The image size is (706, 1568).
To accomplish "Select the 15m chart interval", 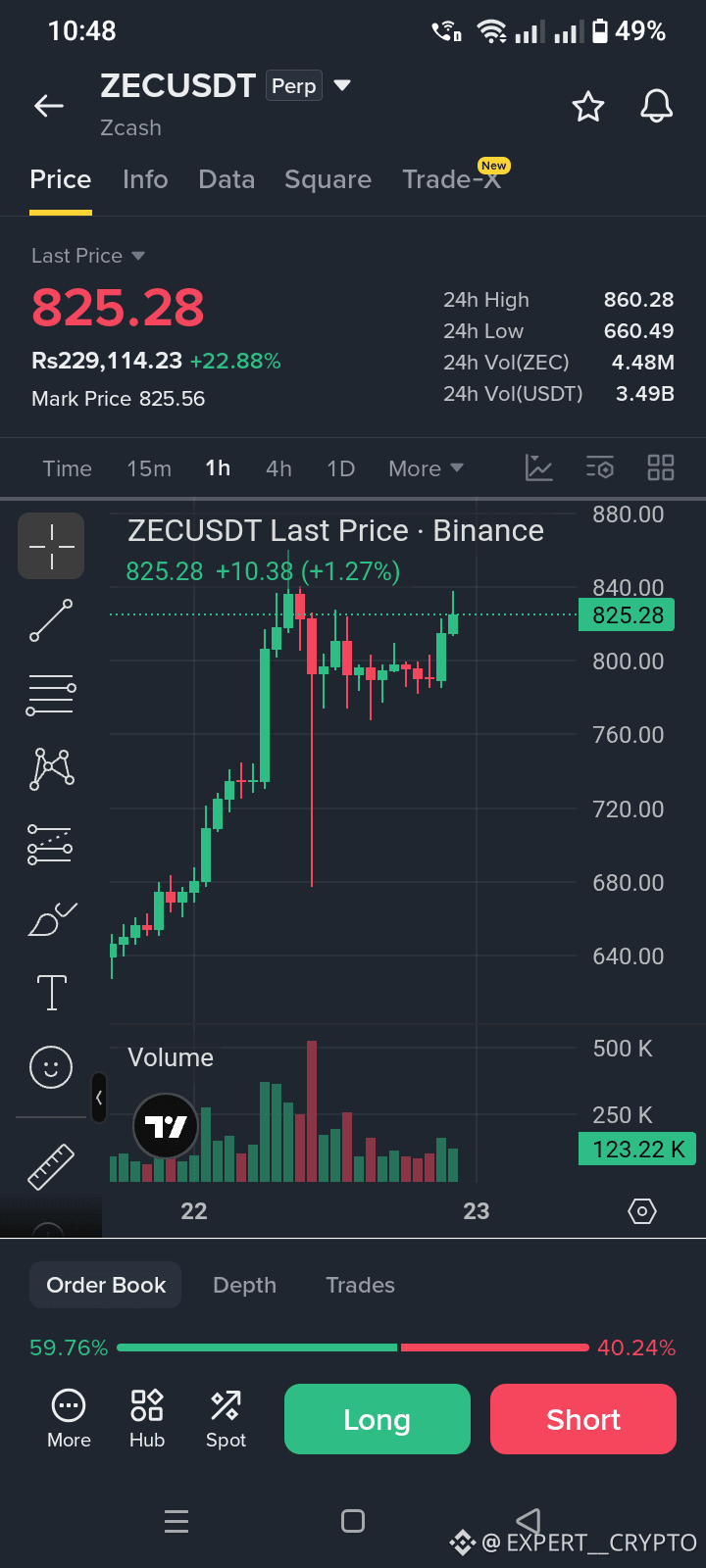I will point(149,468).
